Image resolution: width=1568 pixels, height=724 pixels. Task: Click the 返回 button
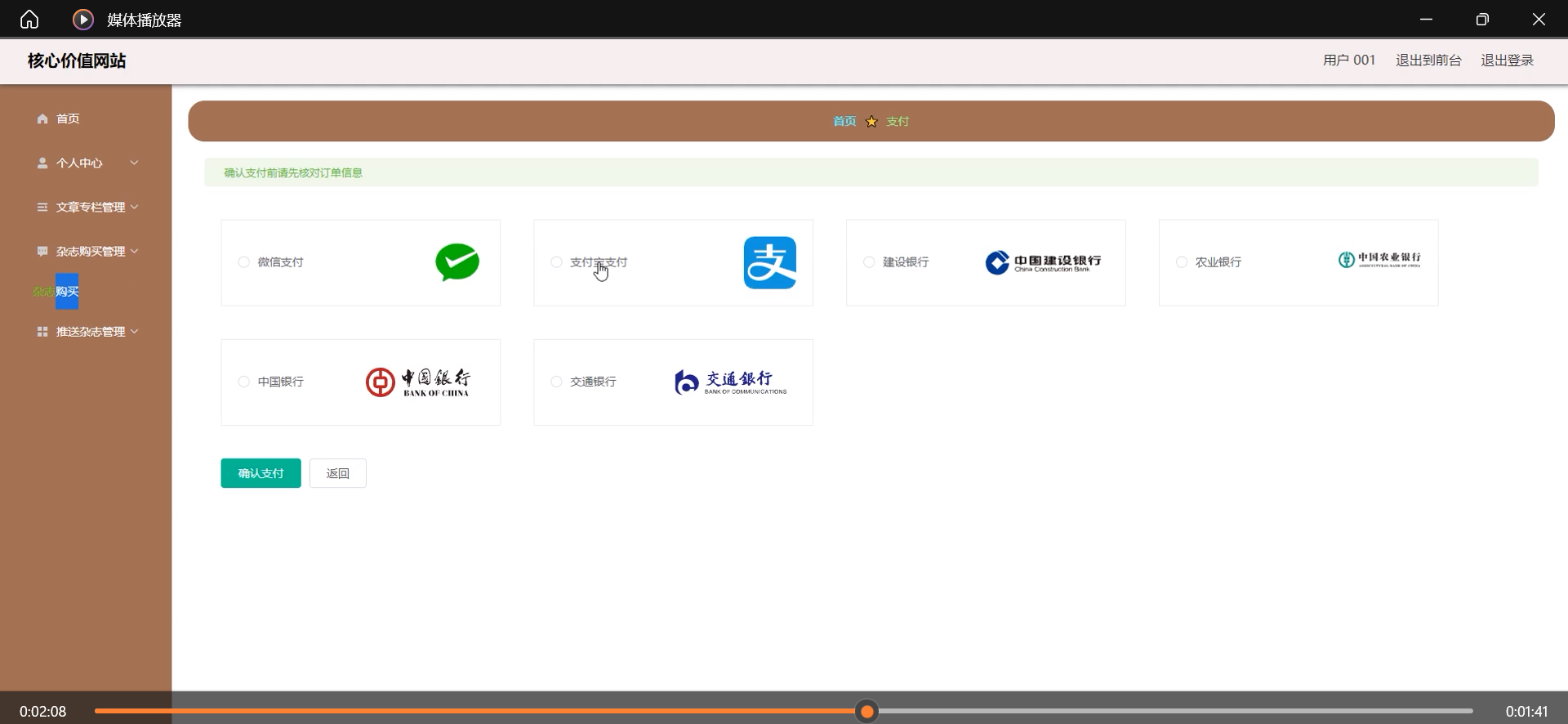[337, 473]
